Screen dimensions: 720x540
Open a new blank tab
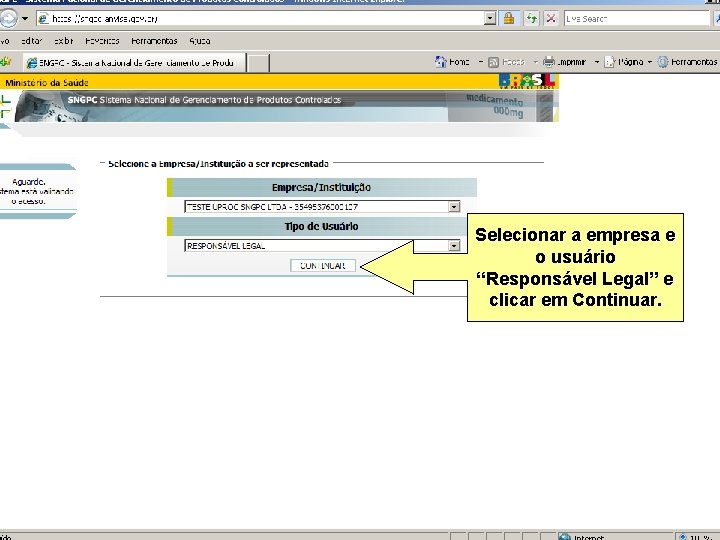[259, 63]
